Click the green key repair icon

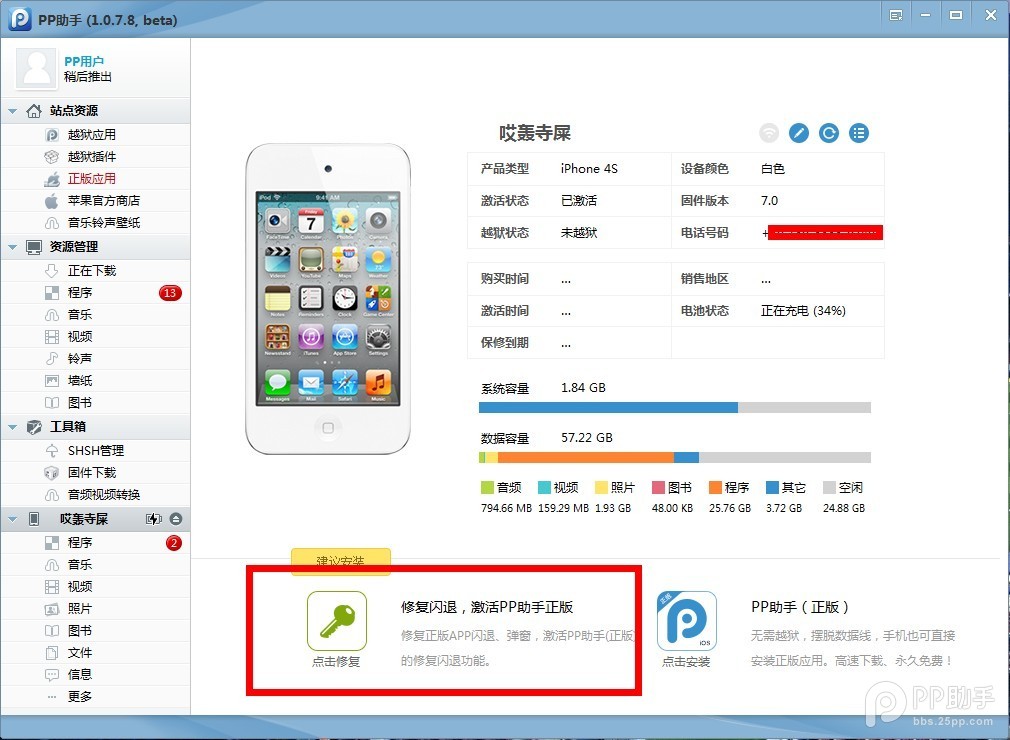click(x=337, y=621)
